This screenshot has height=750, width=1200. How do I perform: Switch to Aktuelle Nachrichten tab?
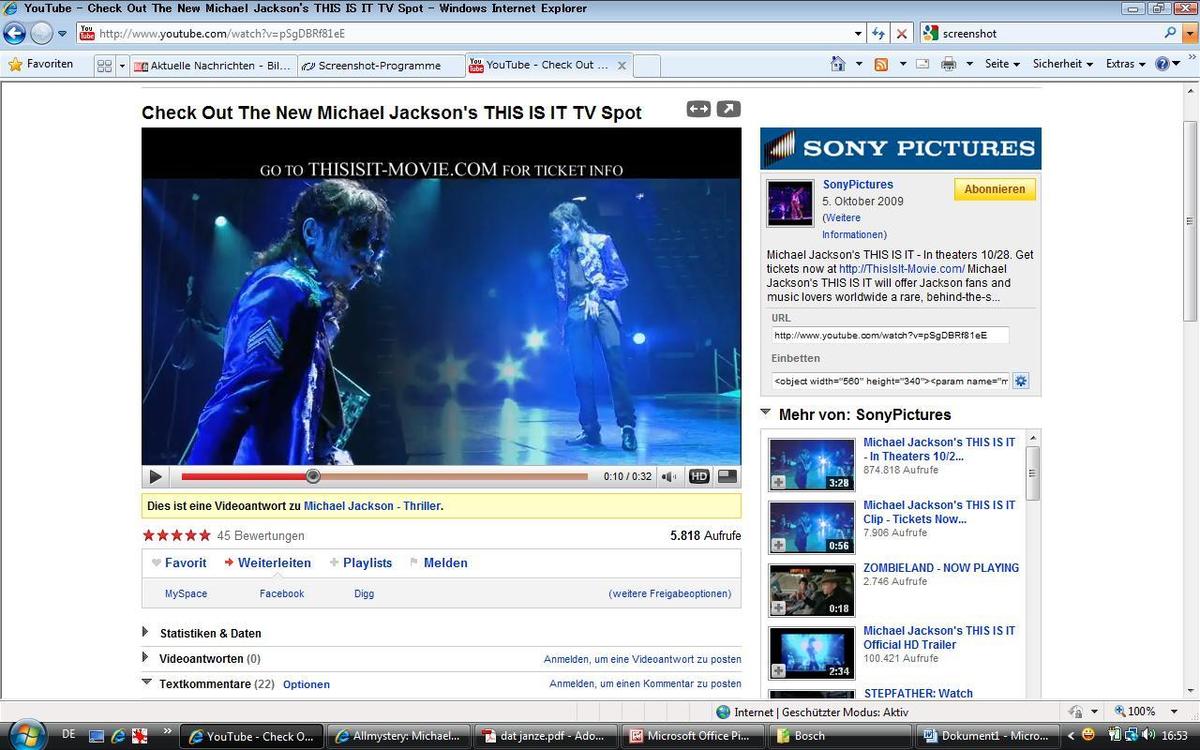coord(212,66)
